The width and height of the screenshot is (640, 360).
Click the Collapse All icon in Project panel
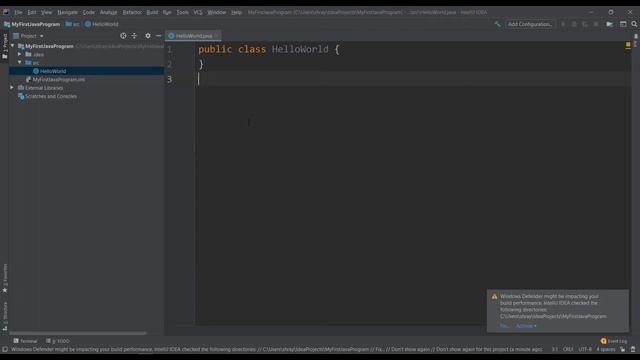pos(134,36)
